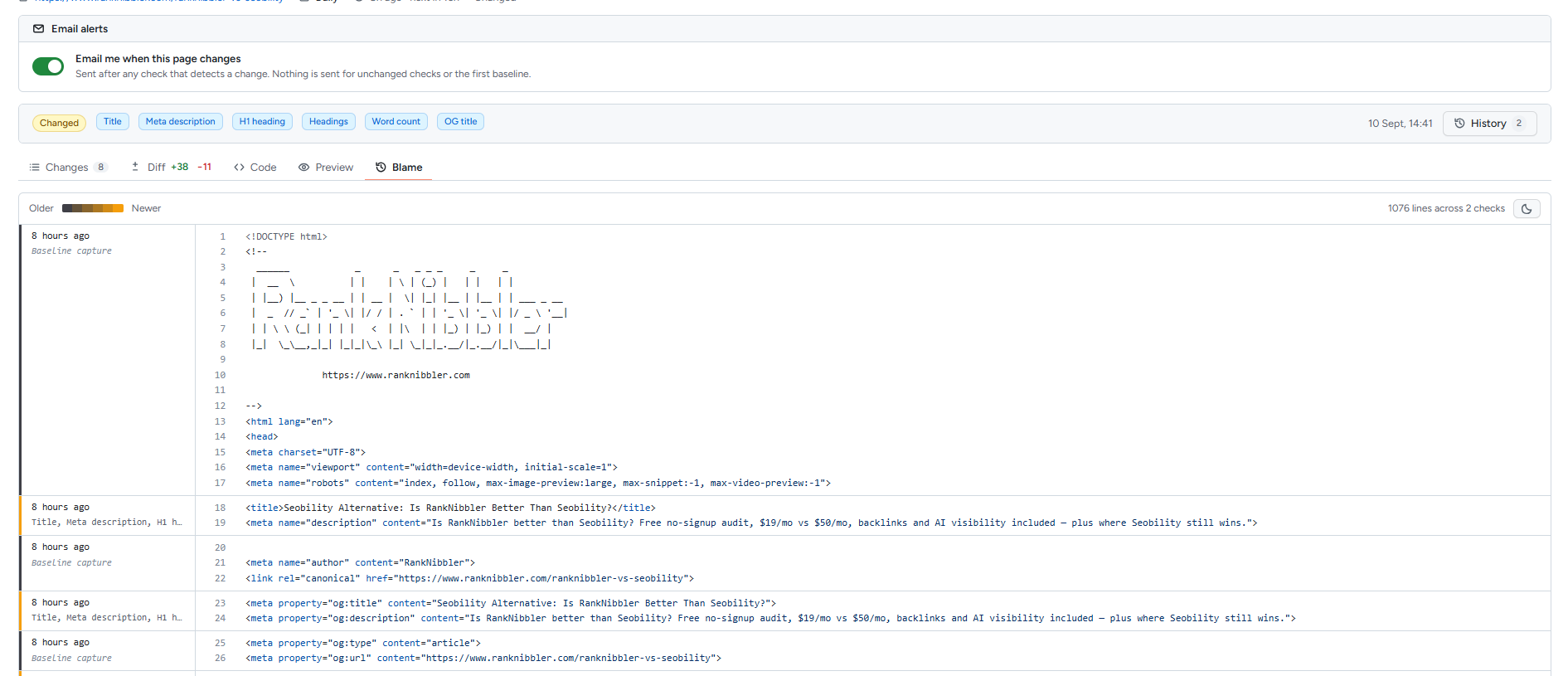The height and width of the screenshot is (676, 1568).
Task: Click the https://www.ranknibbler.com URL on line 10
Action: coord(396,375)
